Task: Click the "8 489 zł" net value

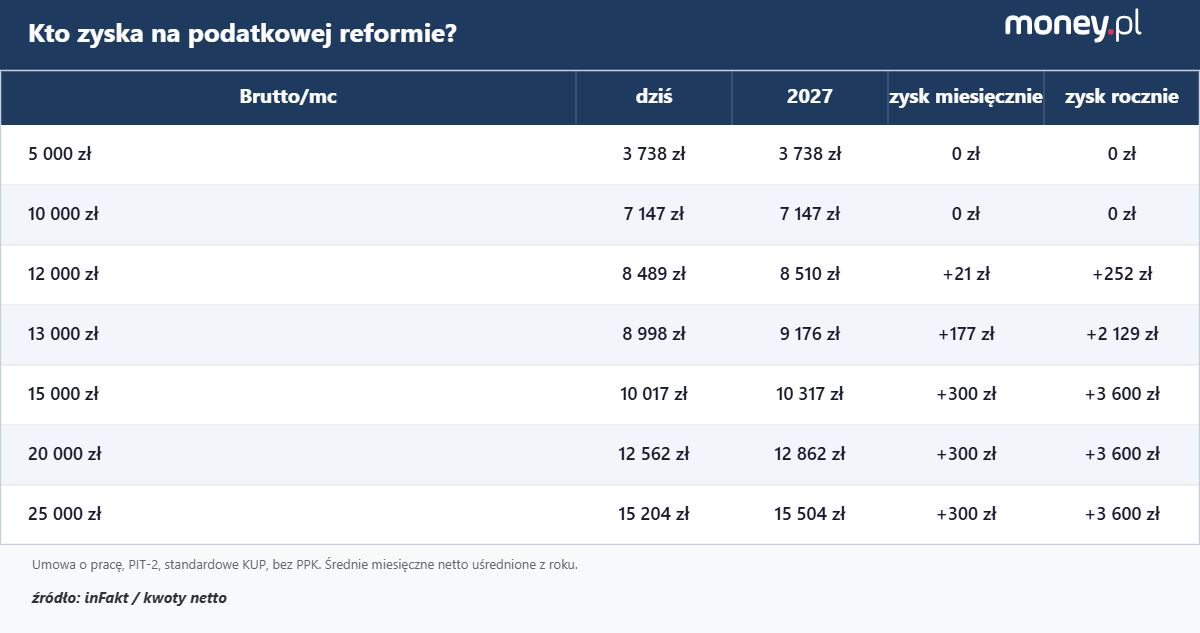Action: pyautogui.click(x=654, y=274)
